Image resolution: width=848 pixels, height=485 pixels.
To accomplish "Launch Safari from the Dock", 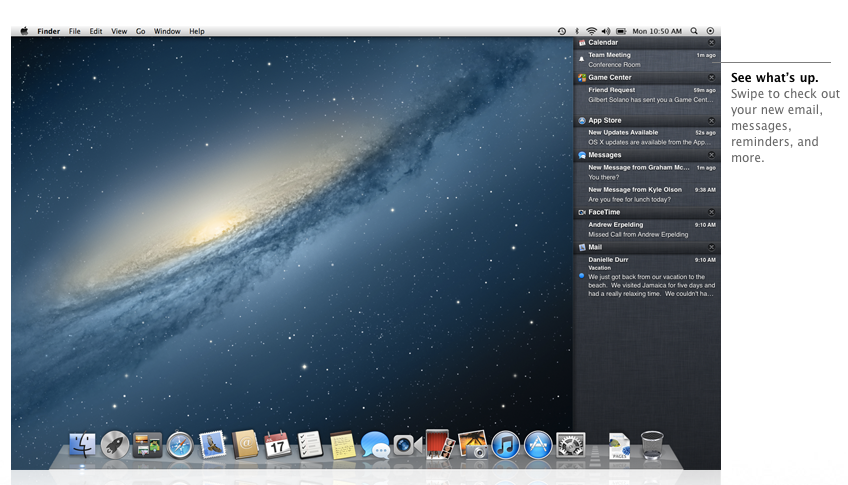I will pyautogui.click(x=180, y=445).
